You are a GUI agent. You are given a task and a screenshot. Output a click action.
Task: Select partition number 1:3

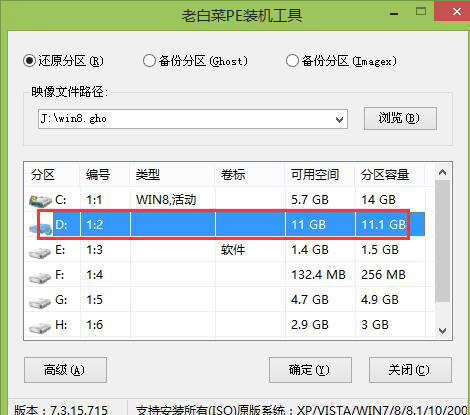(95, 250)
